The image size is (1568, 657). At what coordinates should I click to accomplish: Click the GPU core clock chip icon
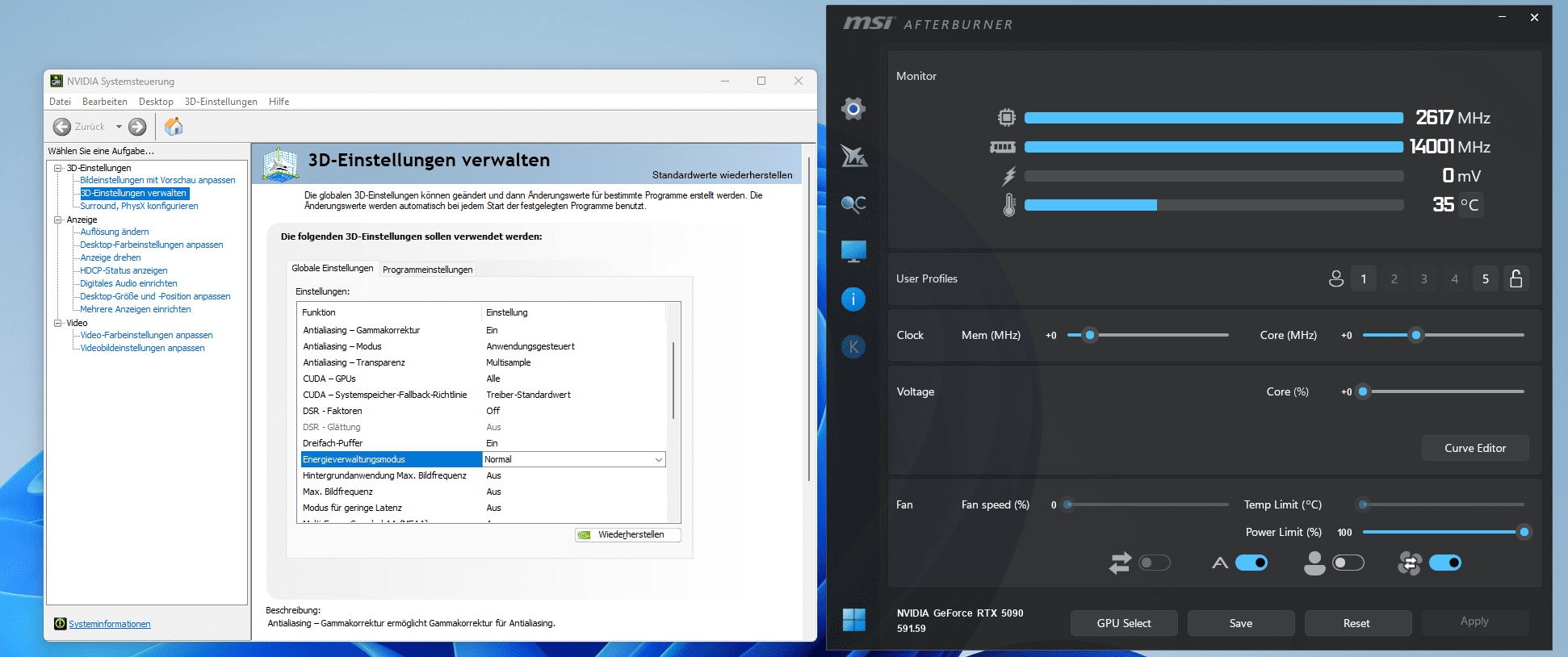click(1006, 117)
